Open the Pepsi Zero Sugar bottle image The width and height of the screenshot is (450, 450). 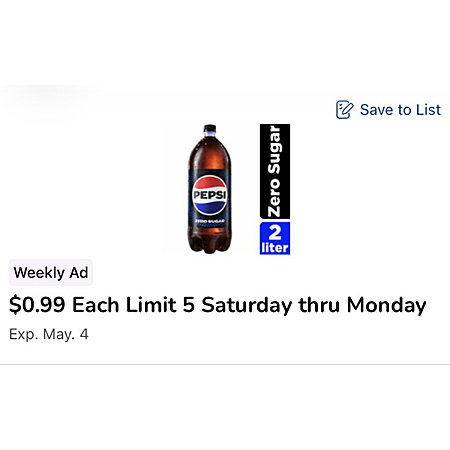pos(209,189)
